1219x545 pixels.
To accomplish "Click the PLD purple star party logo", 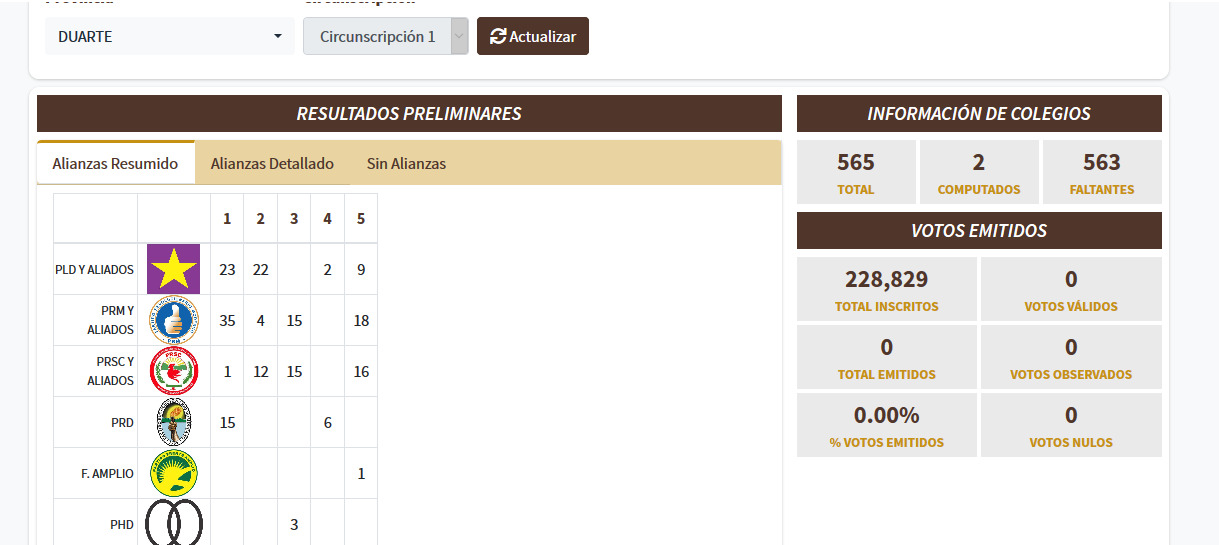I will pos(173,269).
